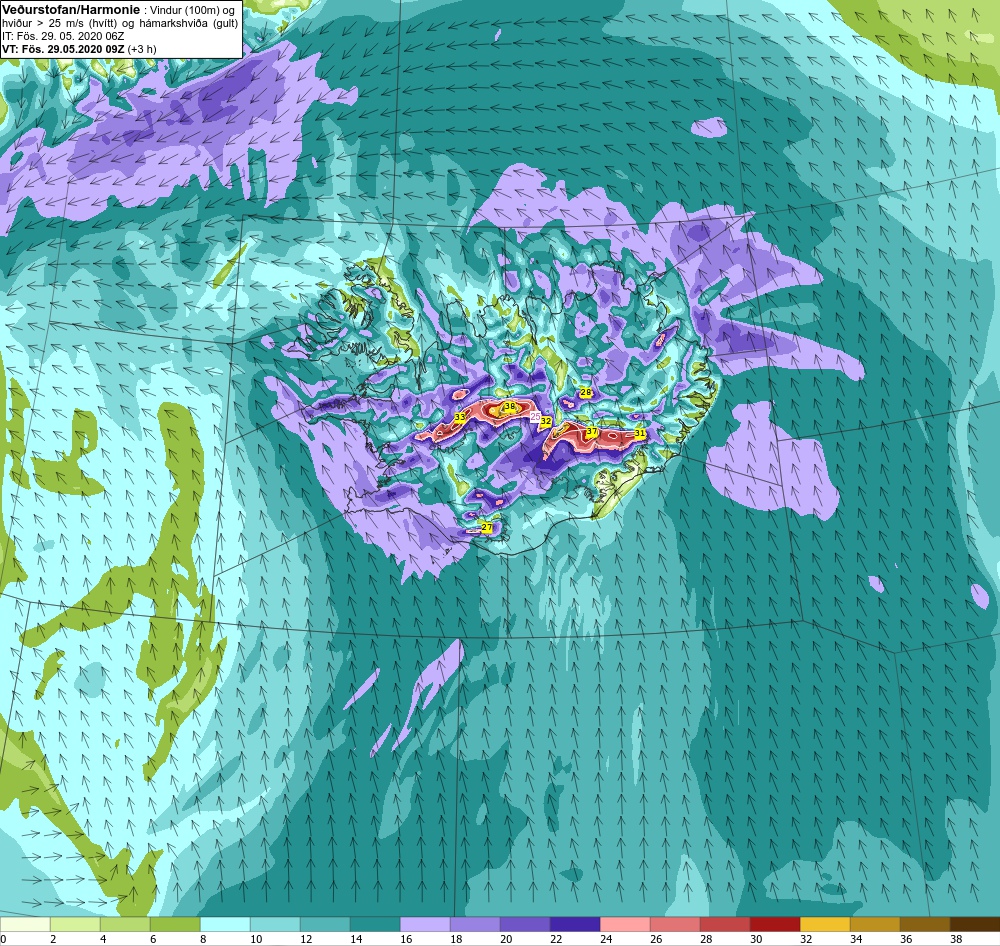
Task: Click the legend scale number 0
Action: coord(3,939)
